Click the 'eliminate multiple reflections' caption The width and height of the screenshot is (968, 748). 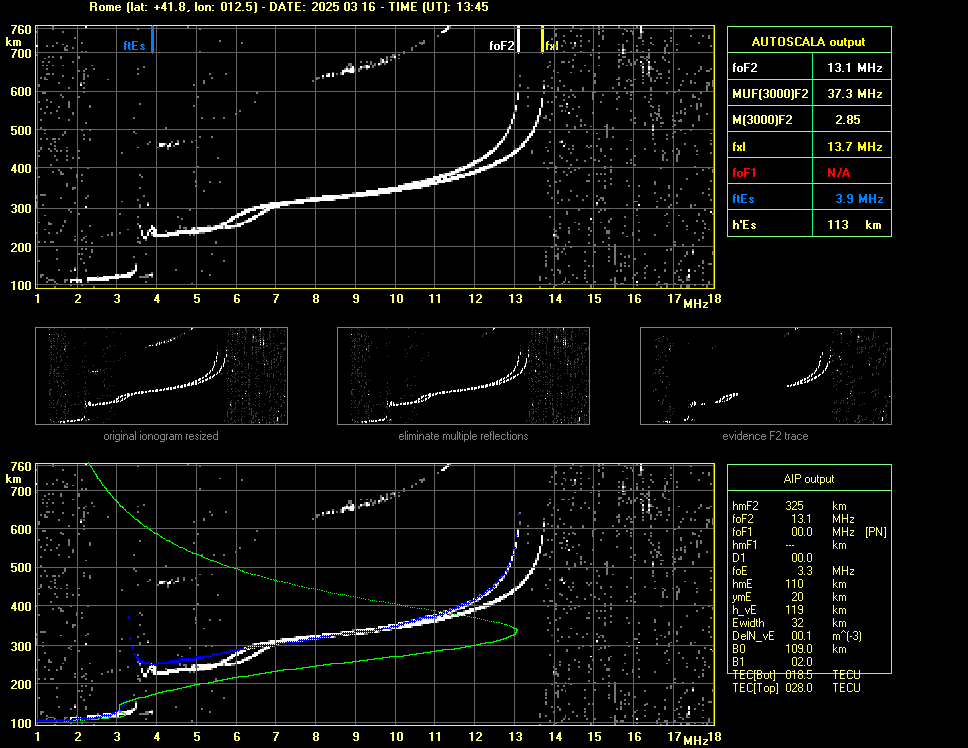click(x=463, y=436)
